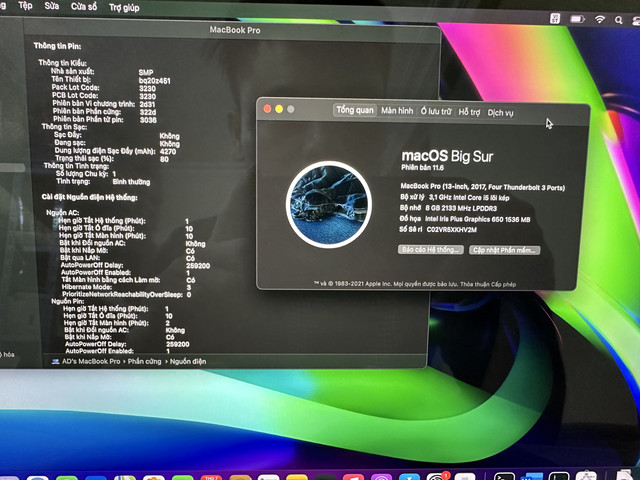Click device name value bq20z451
This screenshot has height=480, width=640.
pos(154,81)
